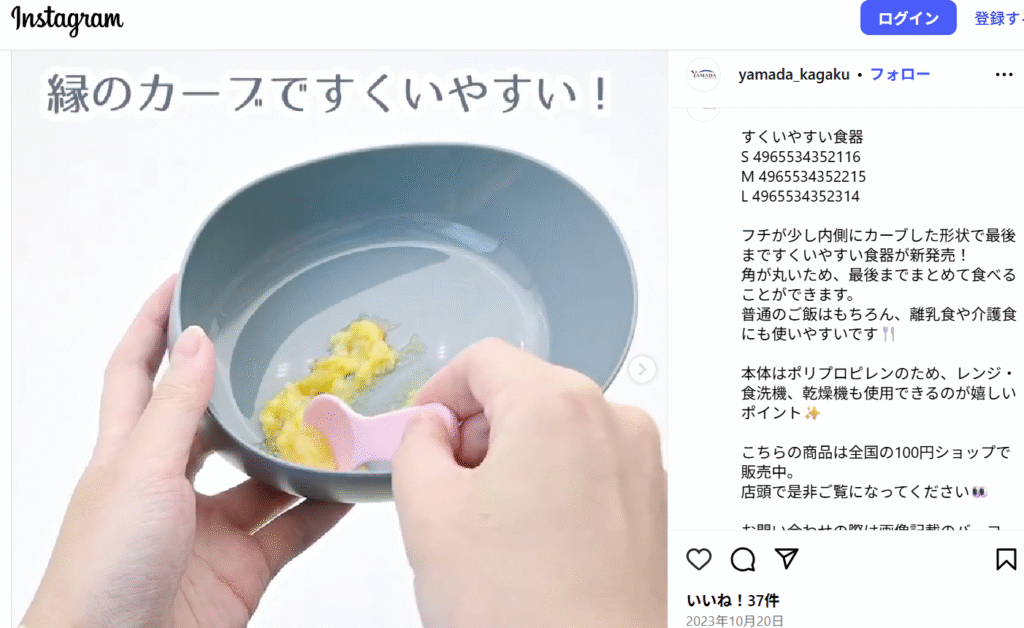Image resolution: width=1024 pixels, height=628 pixels.
Task: Open more options three-dot menu
Action: pyautogui.click(x=1004, y=74)
